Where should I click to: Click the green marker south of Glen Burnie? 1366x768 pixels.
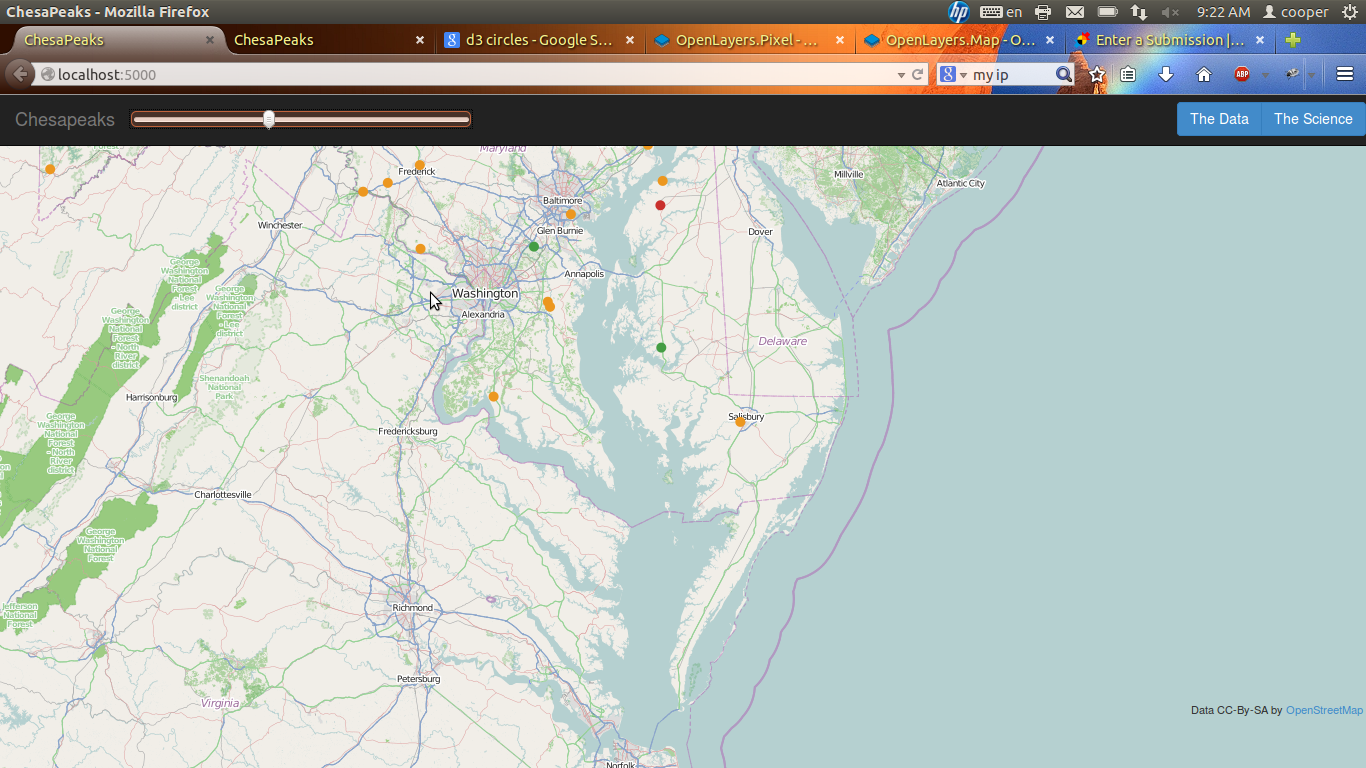tap(534, 246)
